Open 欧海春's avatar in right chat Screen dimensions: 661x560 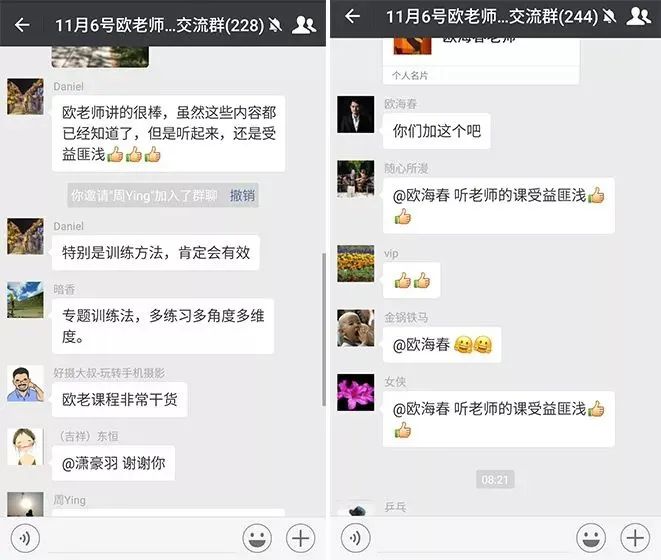click(355, 114)
